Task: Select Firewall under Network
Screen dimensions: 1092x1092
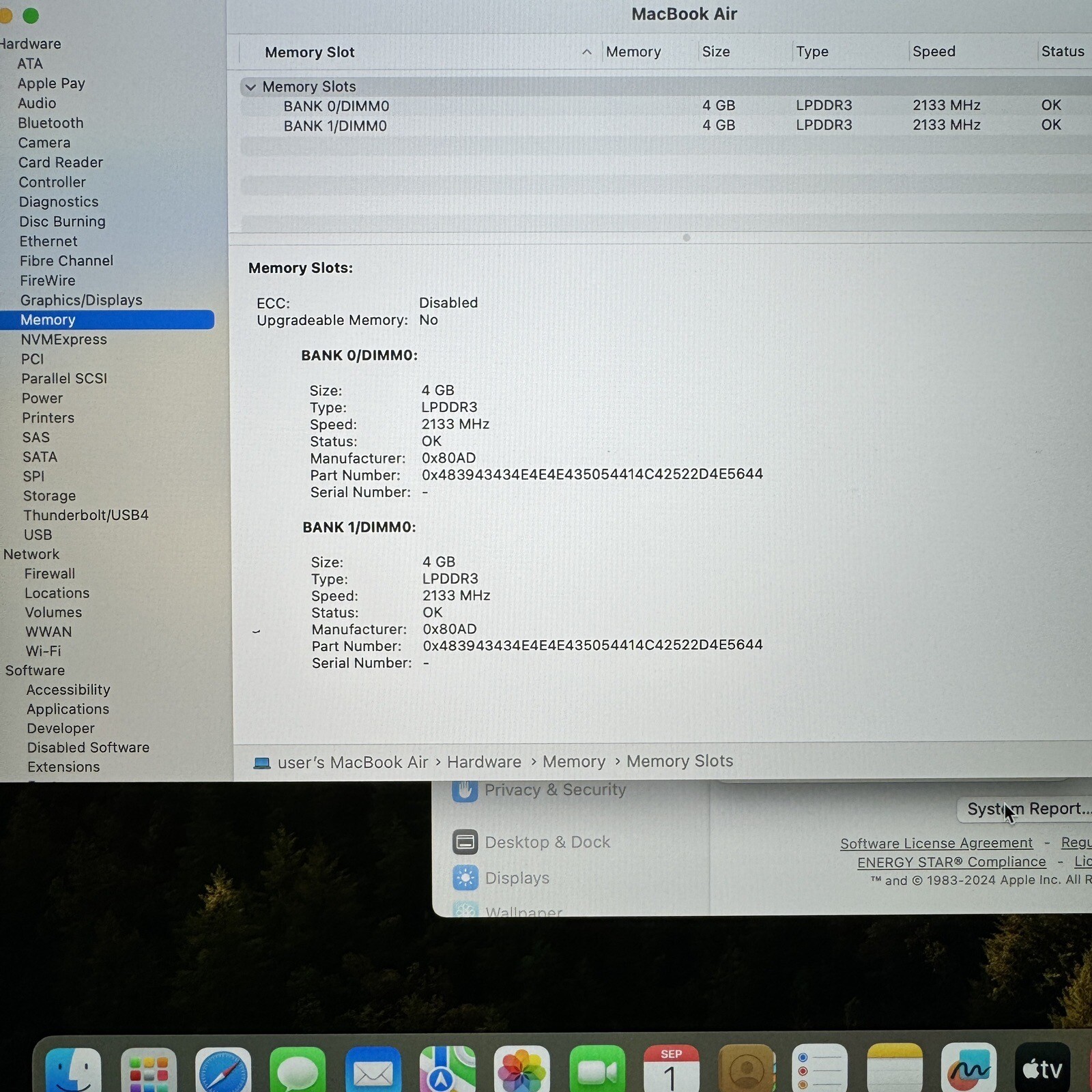Action: click(x=49, y=574)
